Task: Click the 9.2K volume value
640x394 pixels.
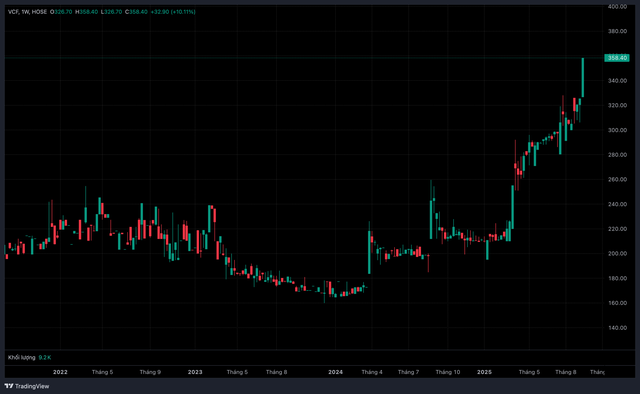Action: tap(45, 357)
